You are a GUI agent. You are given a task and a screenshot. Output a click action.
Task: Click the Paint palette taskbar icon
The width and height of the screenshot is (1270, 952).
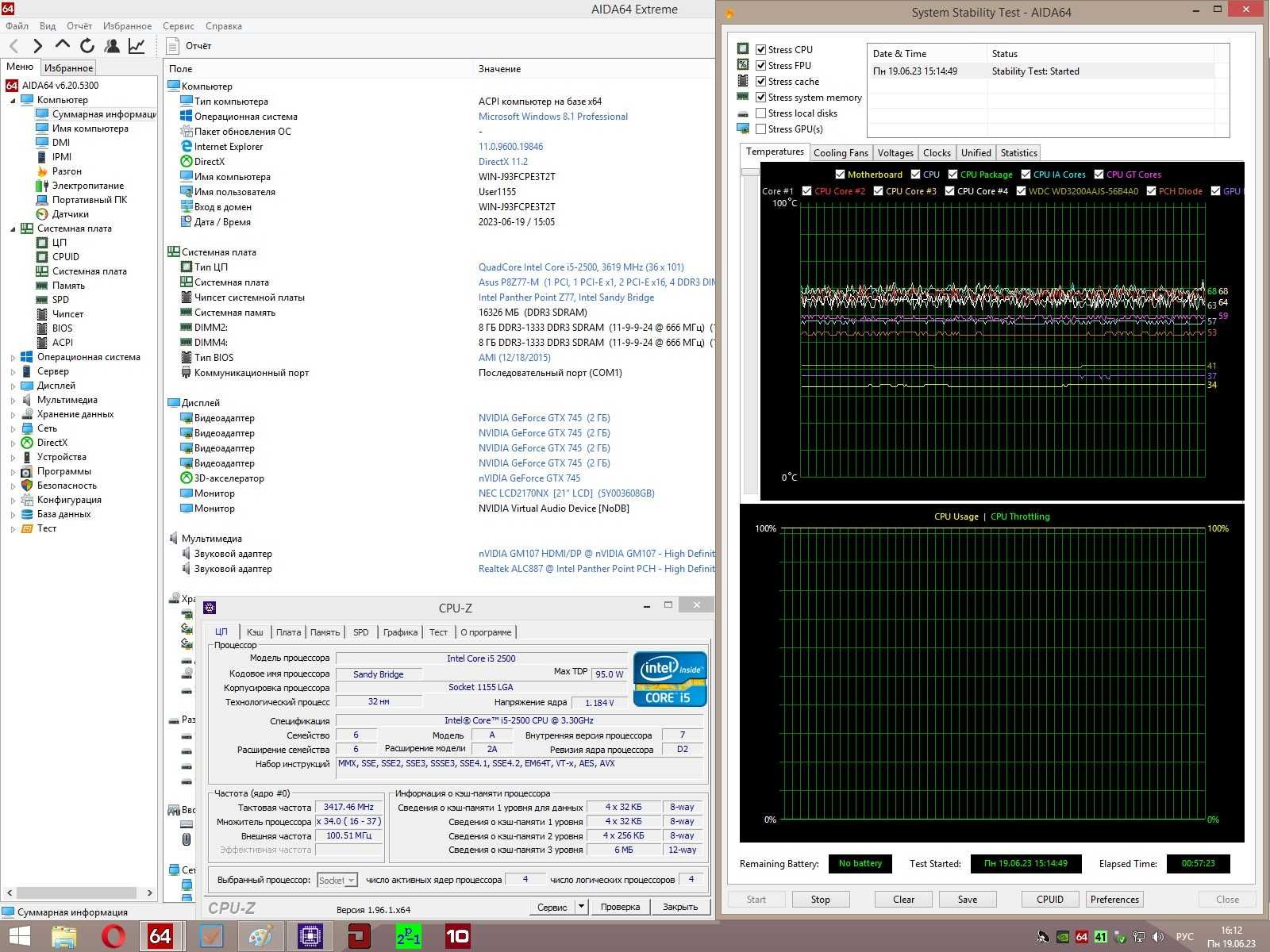261,936
